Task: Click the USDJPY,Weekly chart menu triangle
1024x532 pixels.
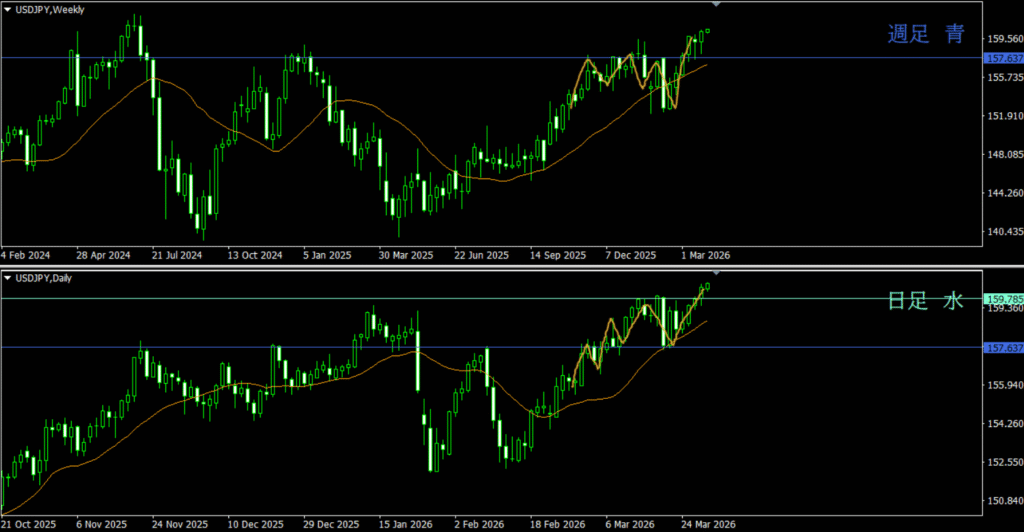Action: (x=8, y=9)
